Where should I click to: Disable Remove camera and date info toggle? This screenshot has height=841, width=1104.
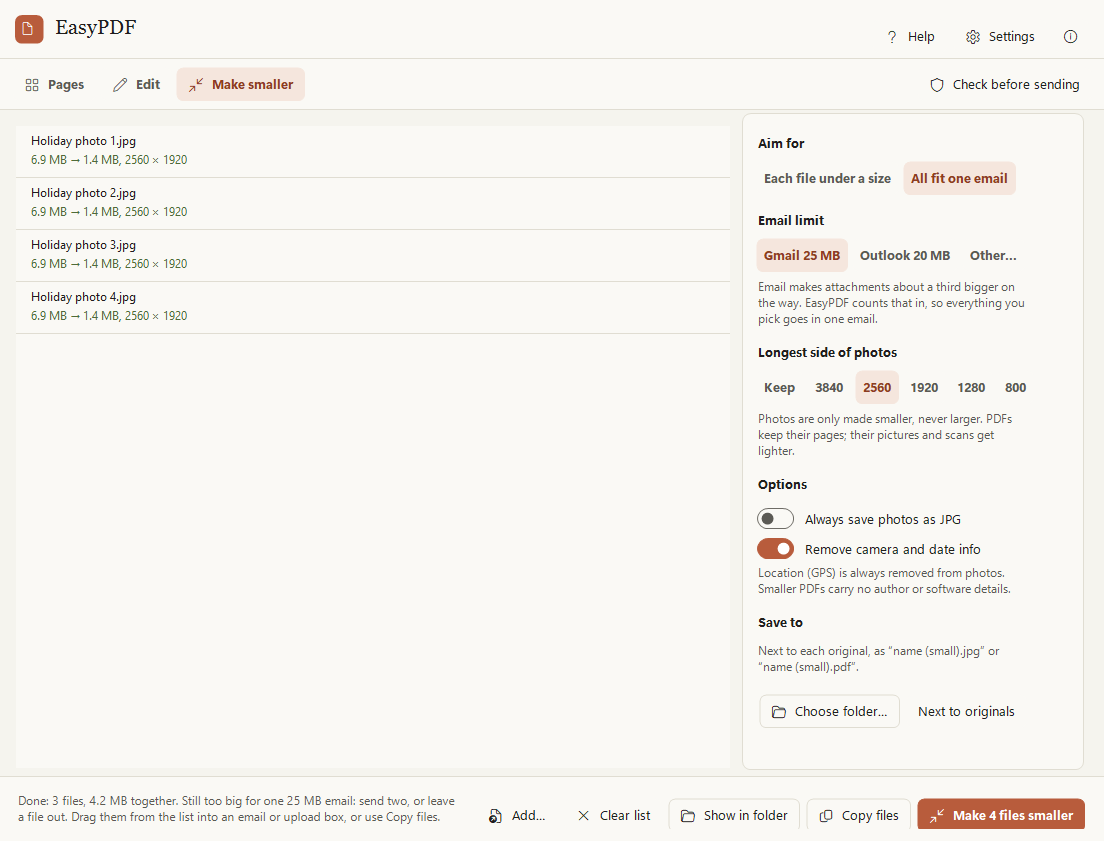pyautogui.click(x=775, y=549)
